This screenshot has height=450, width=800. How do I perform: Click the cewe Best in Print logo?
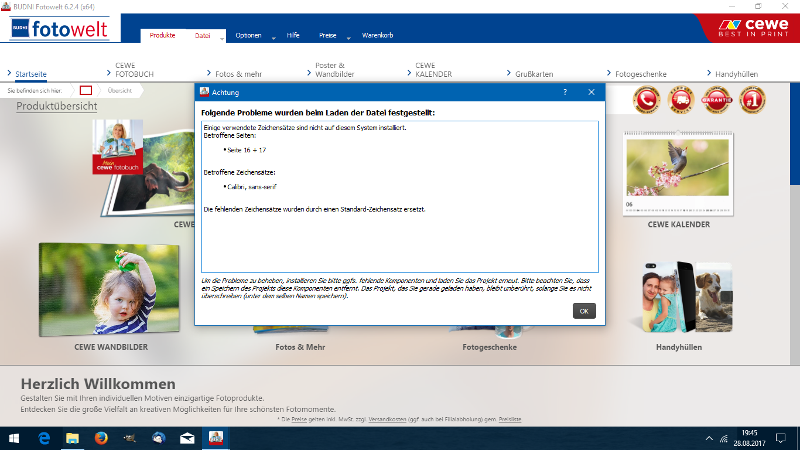click(x=753, y=28)
